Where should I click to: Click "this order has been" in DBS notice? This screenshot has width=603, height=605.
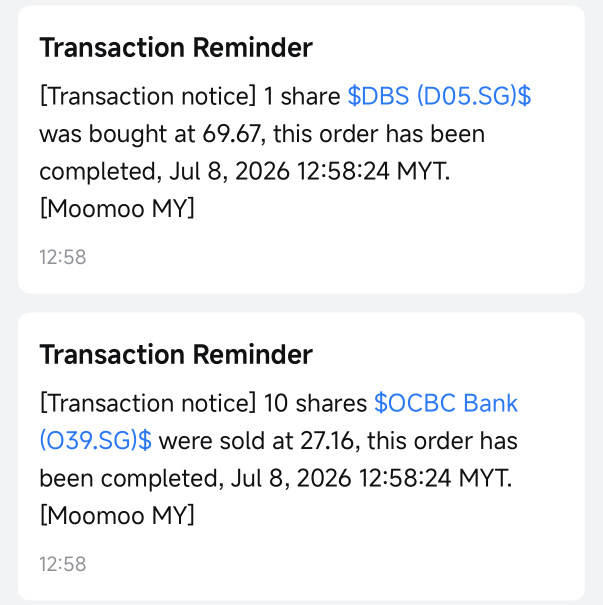click(x=379, y=134)
